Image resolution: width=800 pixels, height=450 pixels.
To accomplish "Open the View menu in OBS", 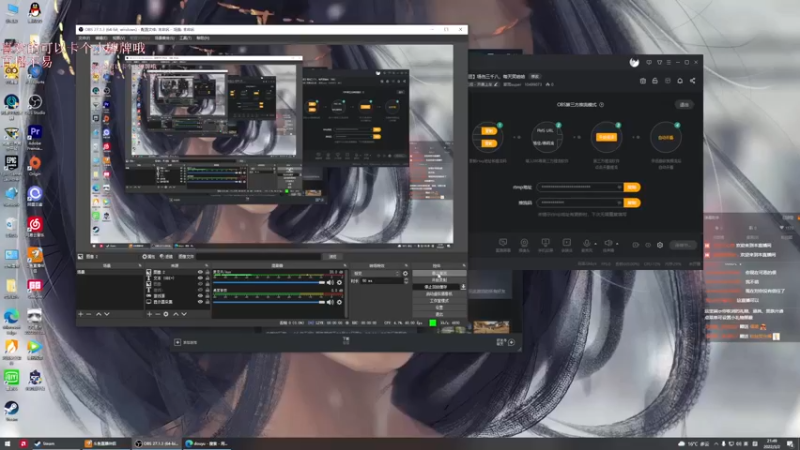I will (x=118, y=38).
